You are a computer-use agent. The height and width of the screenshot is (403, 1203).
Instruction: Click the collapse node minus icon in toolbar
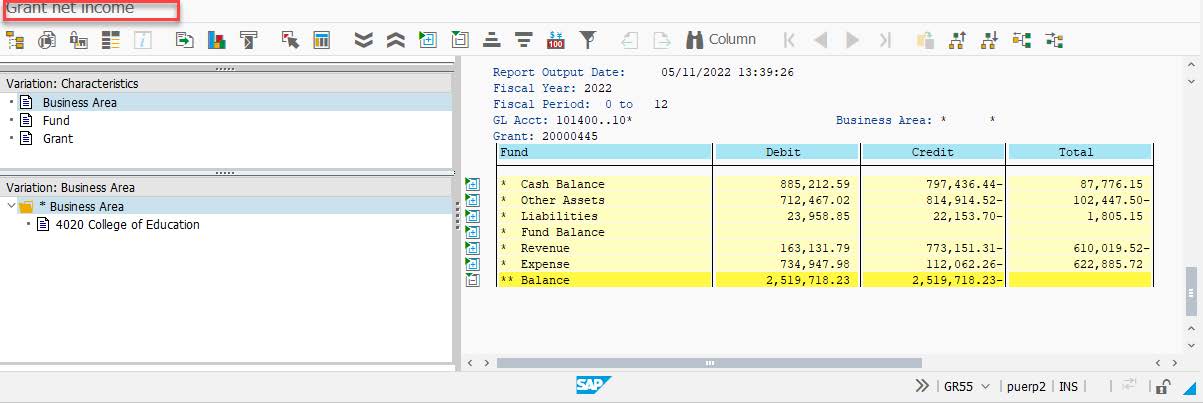[460, 40]
